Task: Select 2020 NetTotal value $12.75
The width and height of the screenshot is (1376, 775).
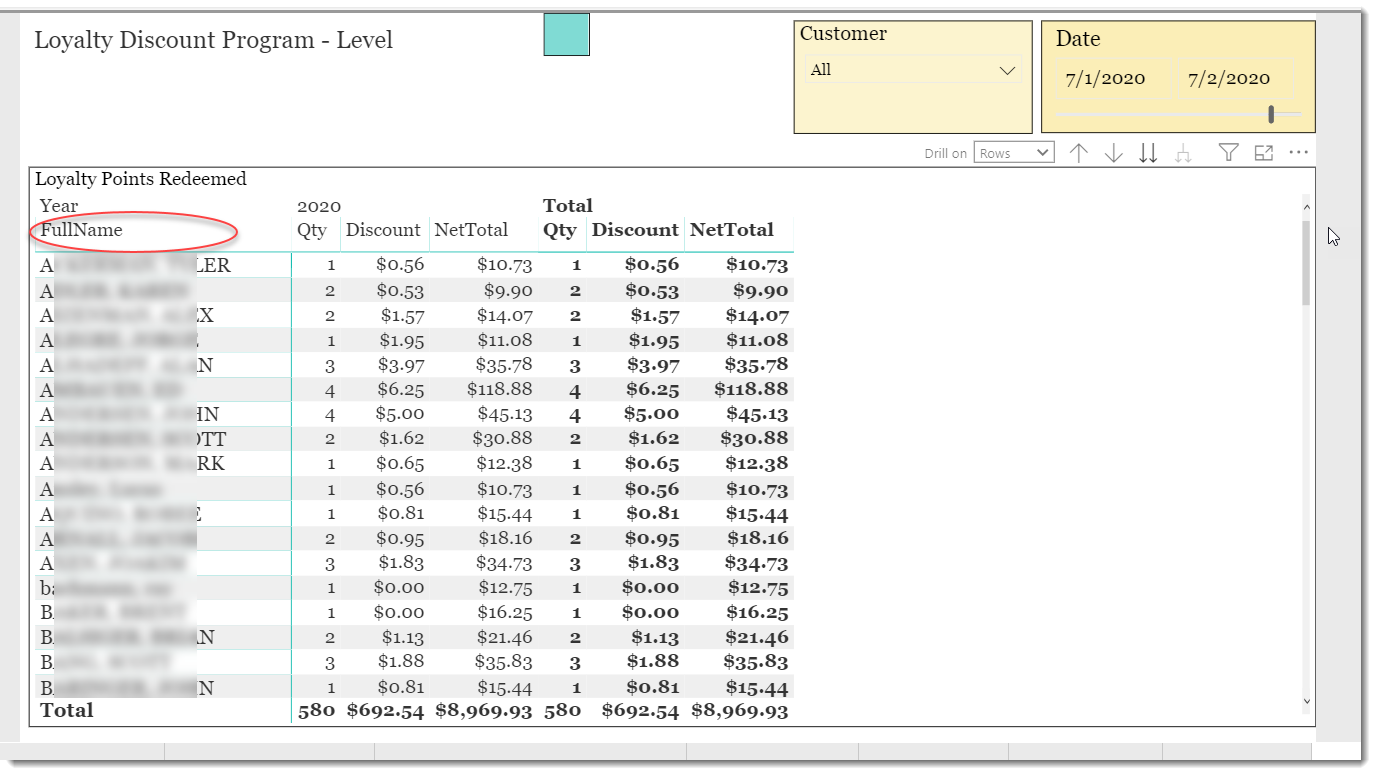Action: coord(504,588)
